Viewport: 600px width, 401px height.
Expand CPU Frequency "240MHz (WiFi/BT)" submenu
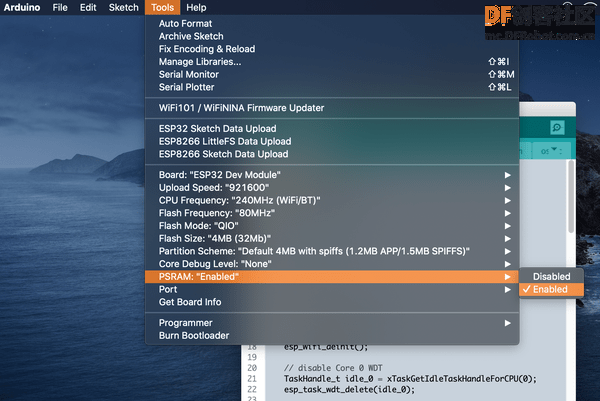pyautogui.click(x=332, y=200)
